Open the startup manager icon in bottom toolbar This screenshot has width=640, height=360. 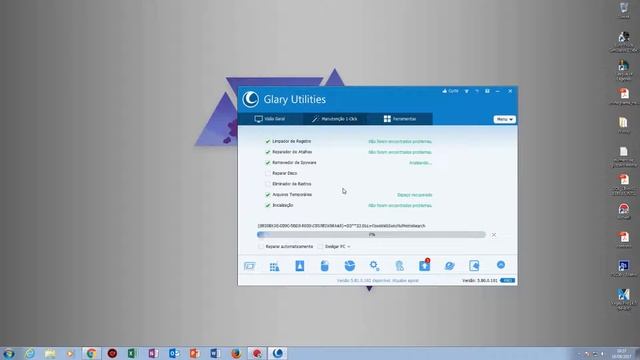pos(249,266)
